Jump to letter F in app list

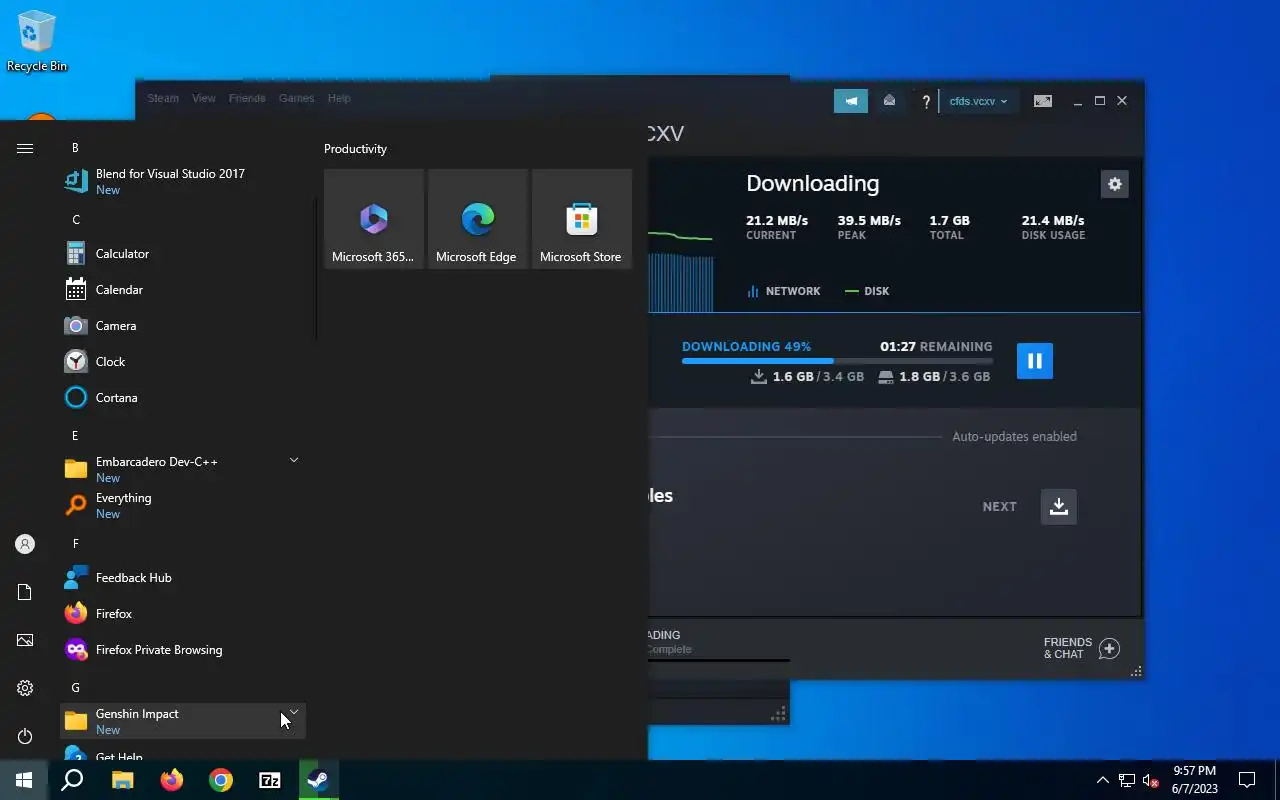pyautogui.click(x=75, y=544)
